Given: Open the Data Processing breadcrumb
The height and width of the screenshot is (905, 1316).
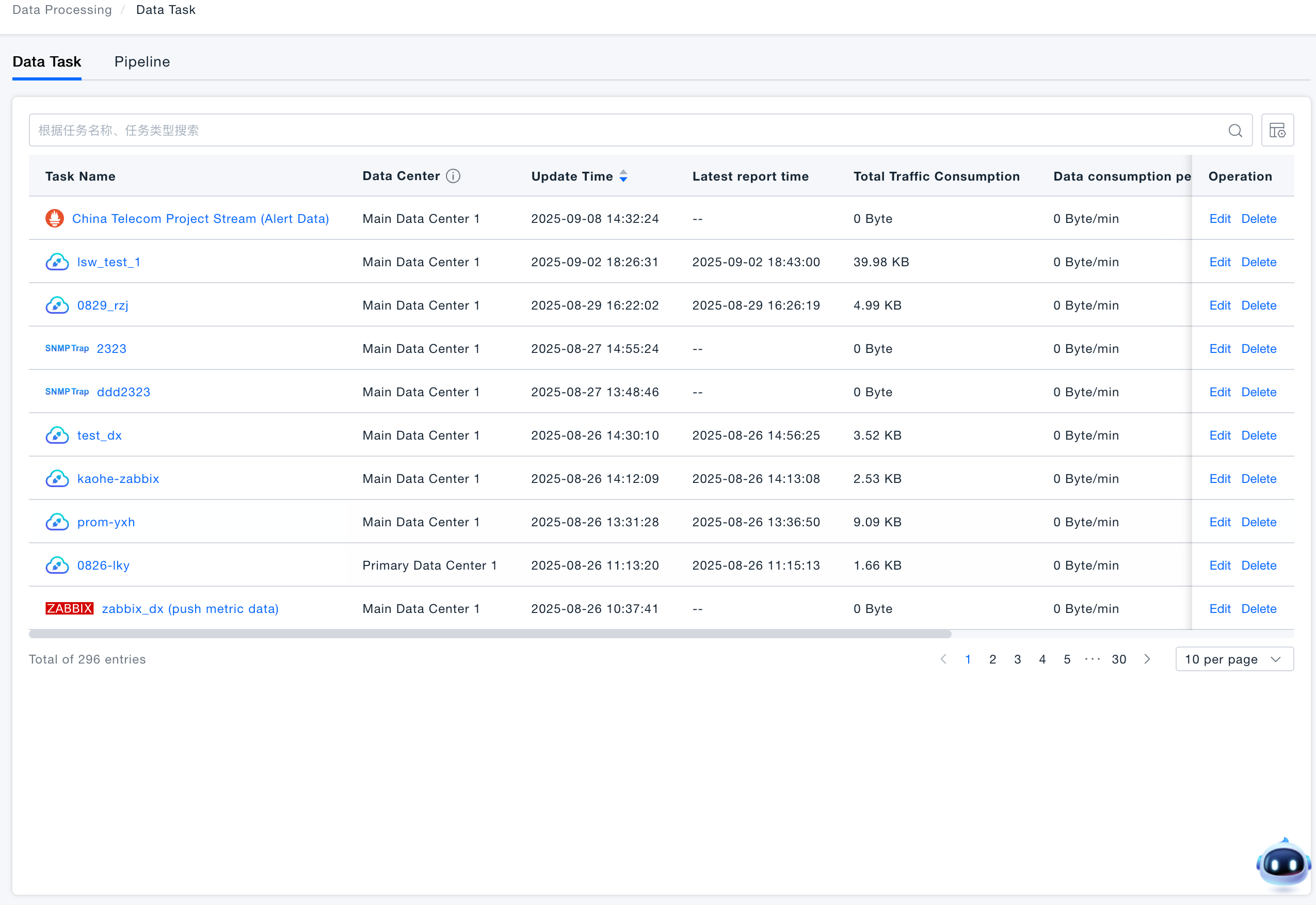Looking at the screenshot, I should [62, 10].
